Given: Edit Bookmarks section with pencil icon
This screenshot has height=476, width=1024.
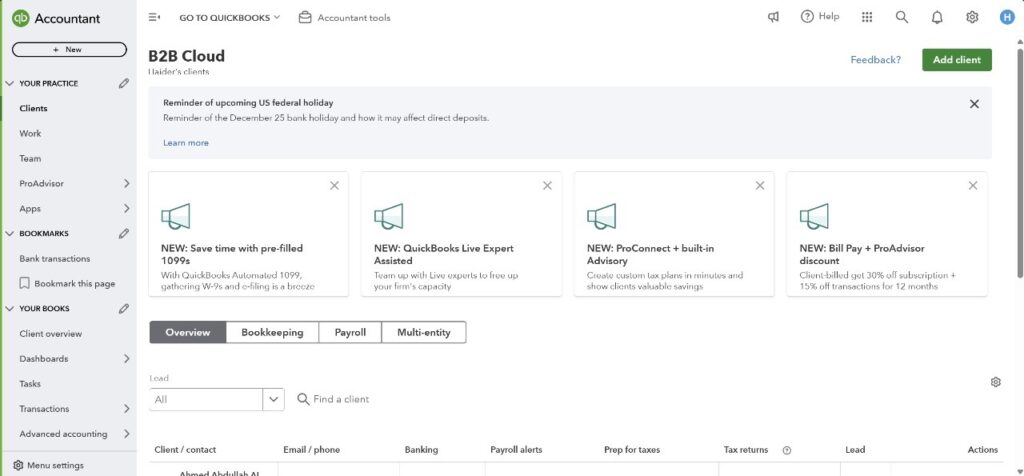Looking at the screenshot, I should coord(123,234).
